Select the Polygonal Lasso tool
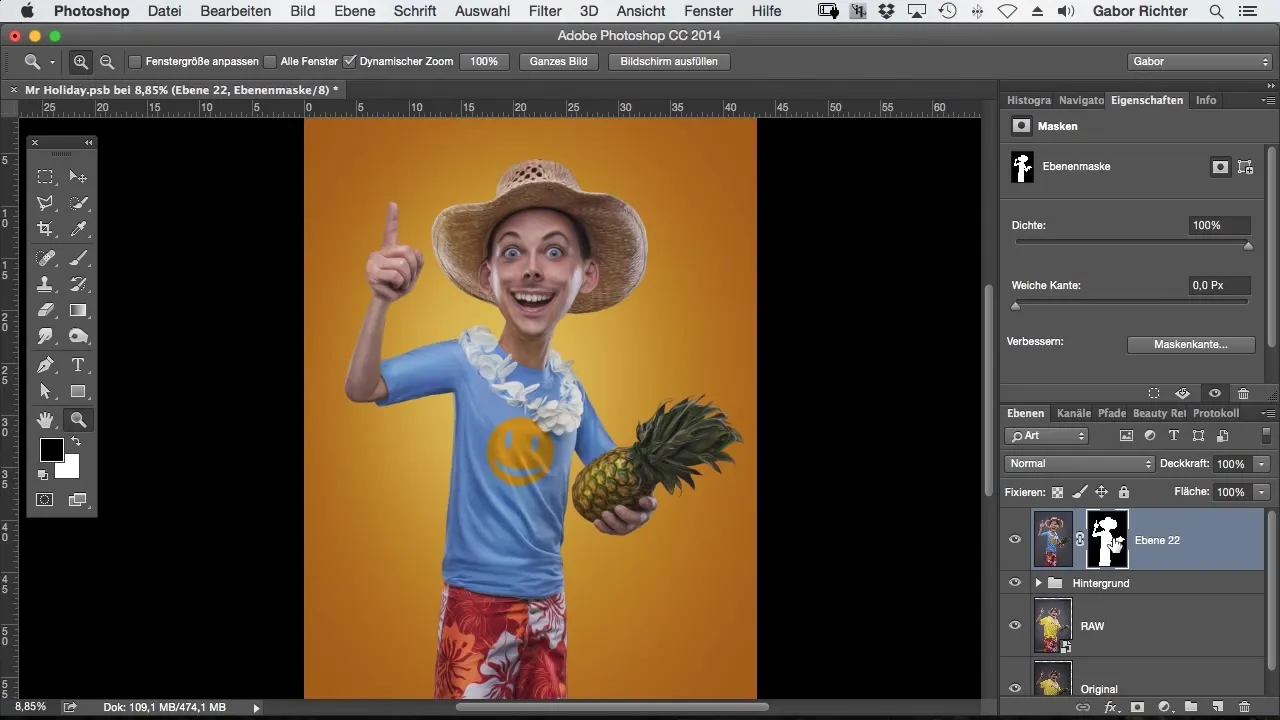The width and height of the screenshot is (1280, 720). pos(45,203)
